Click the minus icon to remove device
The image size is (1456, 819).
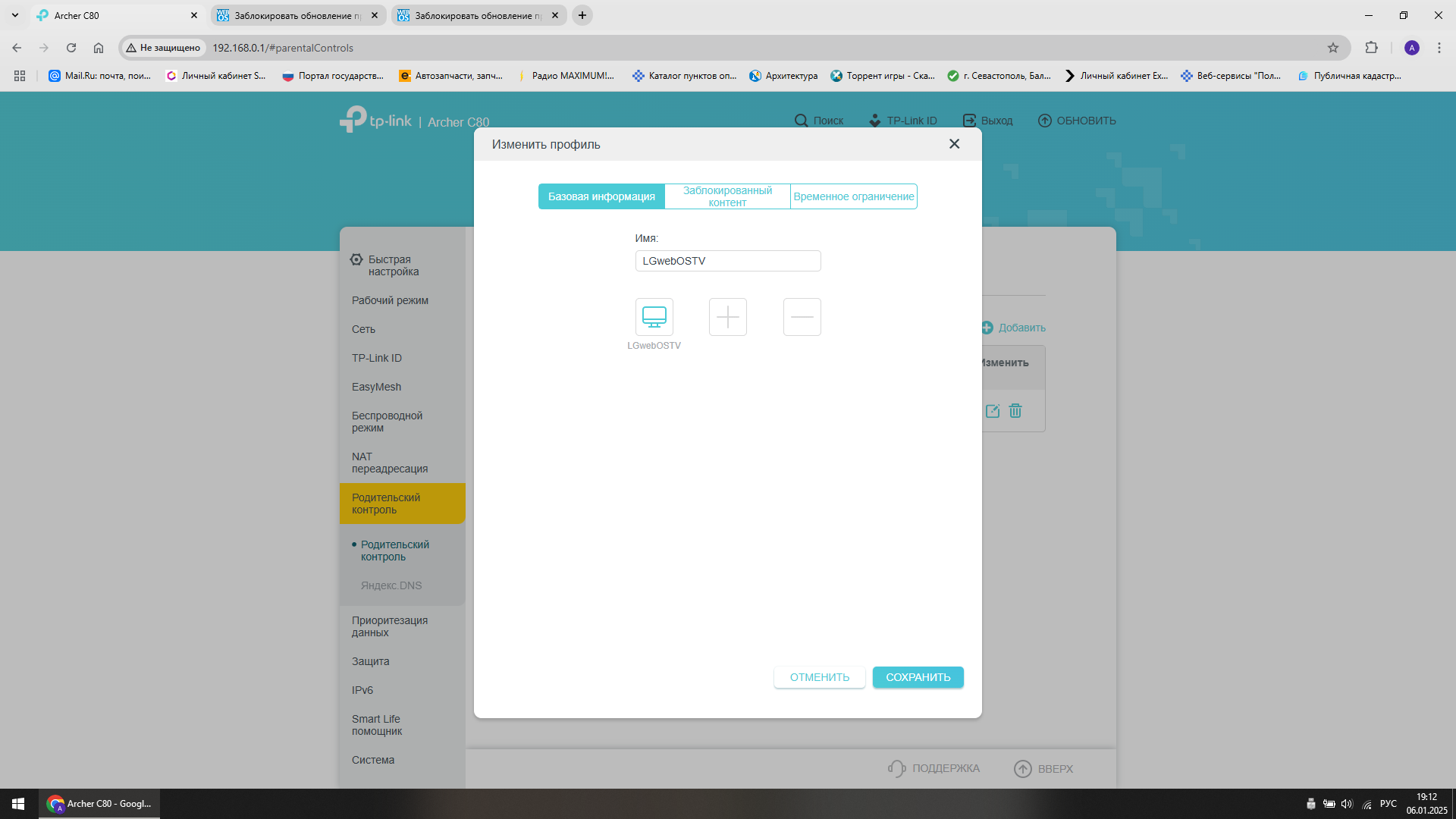802,316
